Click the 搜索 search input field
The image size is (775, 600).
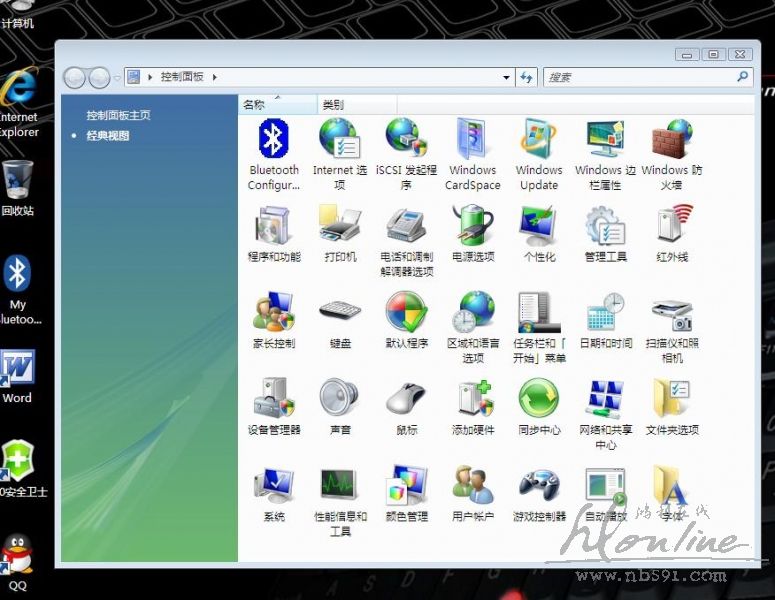point(638,77)
